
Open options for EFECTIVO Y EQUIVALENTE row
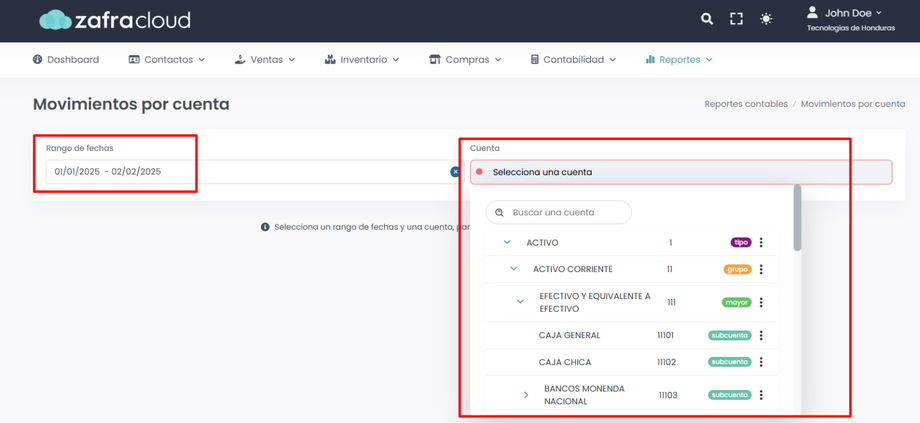click(x=761, y=302)
